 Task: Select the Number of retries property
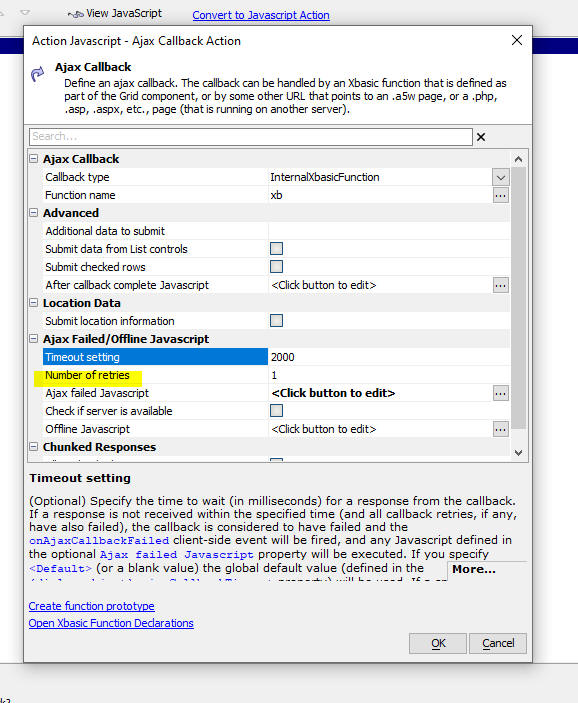coord(87,375)
